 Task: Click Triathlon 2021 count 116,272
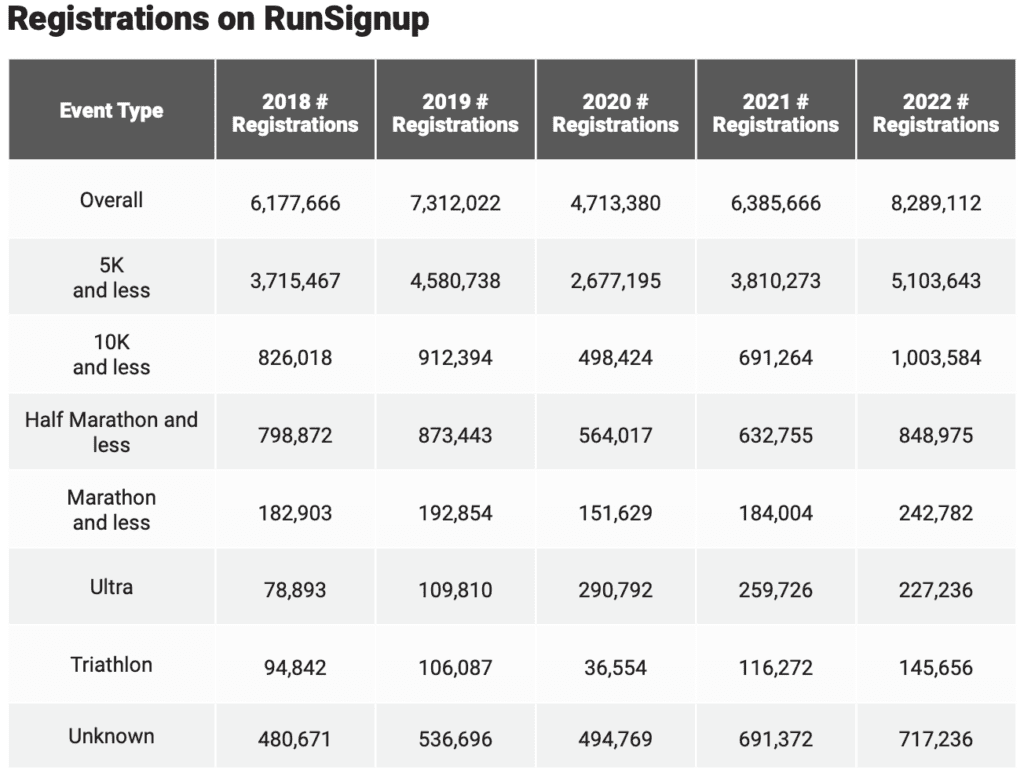pos(776,668)
